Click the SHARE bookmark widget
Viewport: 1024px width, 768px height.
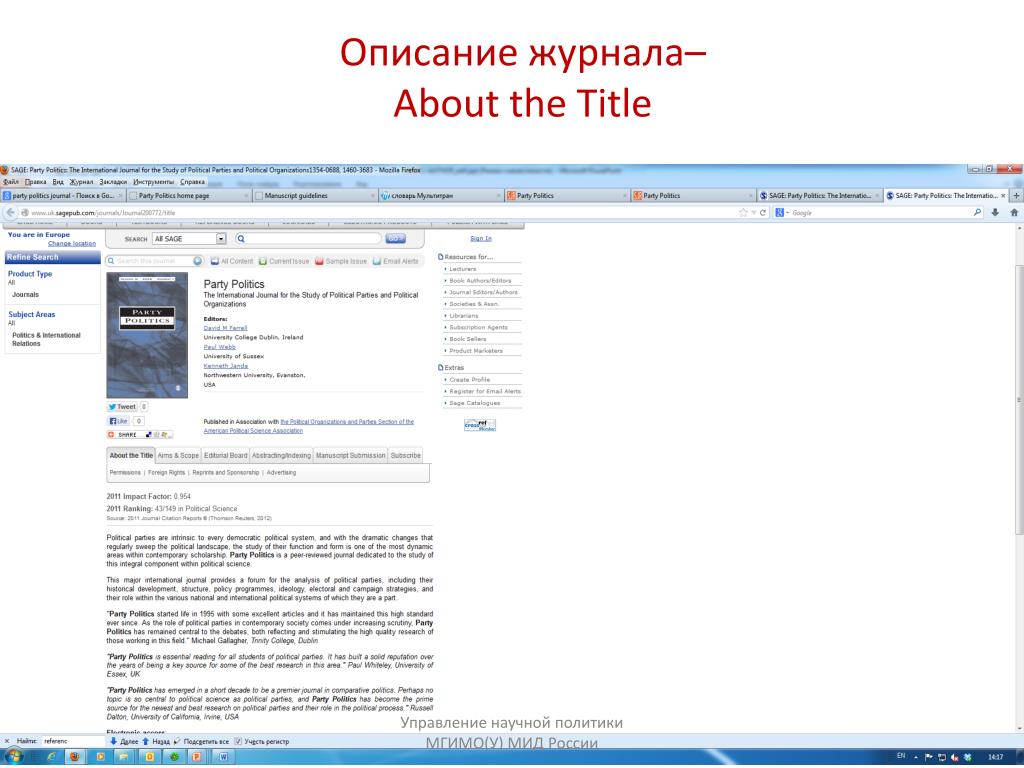(x=140, y=434)
